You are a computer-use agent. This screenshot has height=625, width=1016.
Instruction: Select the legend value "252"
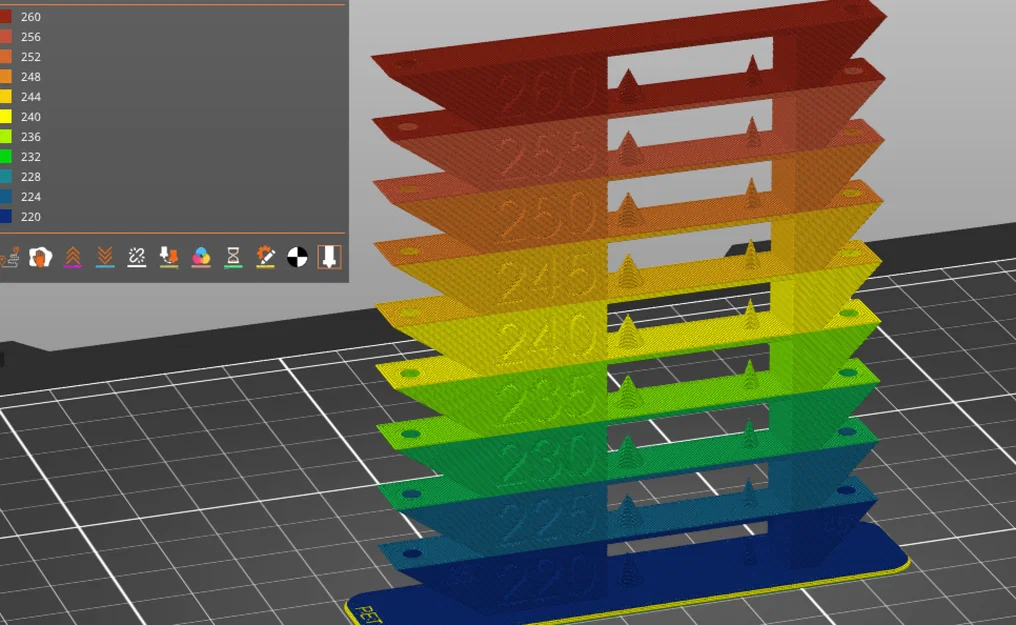[30, 57]
